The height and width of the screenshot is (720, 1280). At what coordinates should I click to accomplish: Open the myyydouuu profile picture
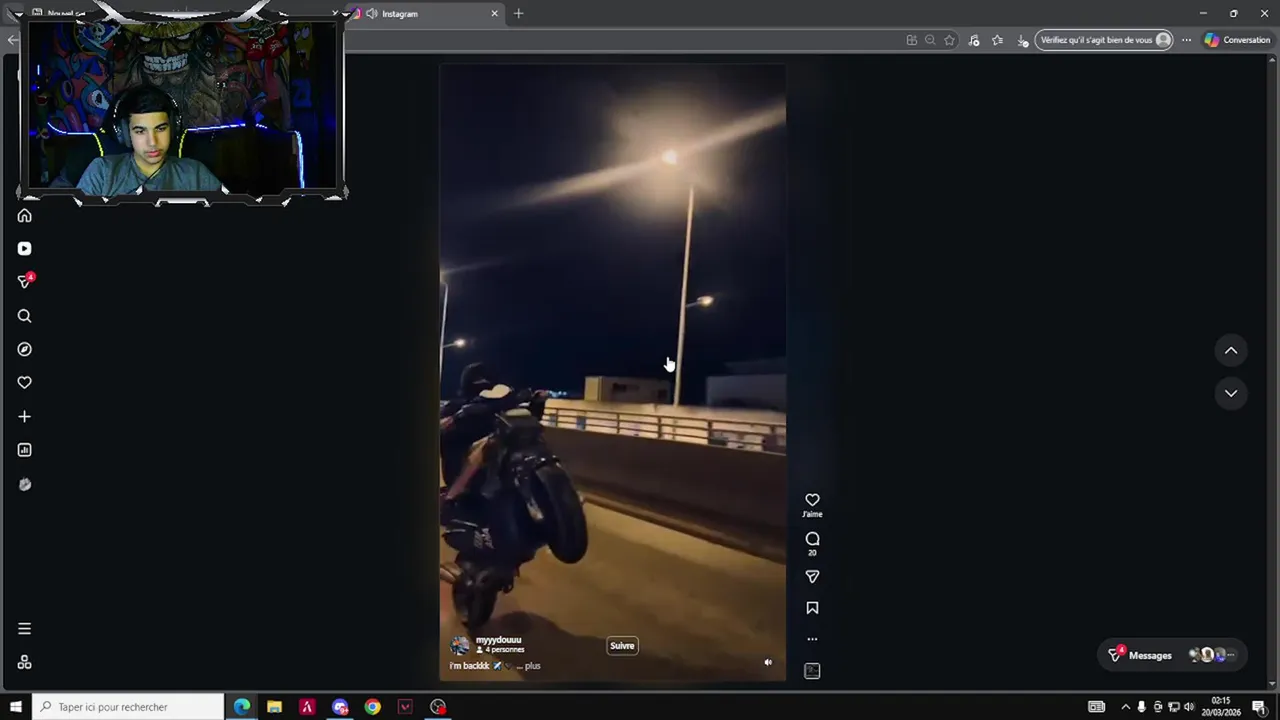coord(460,645)
